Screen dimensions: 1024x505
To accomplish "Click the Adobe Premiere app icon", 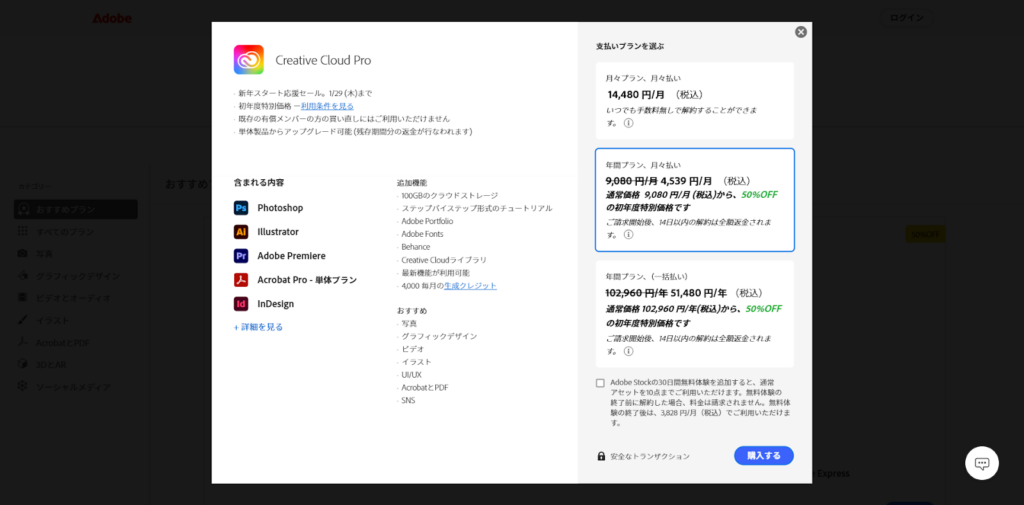I will pos(241,255).
